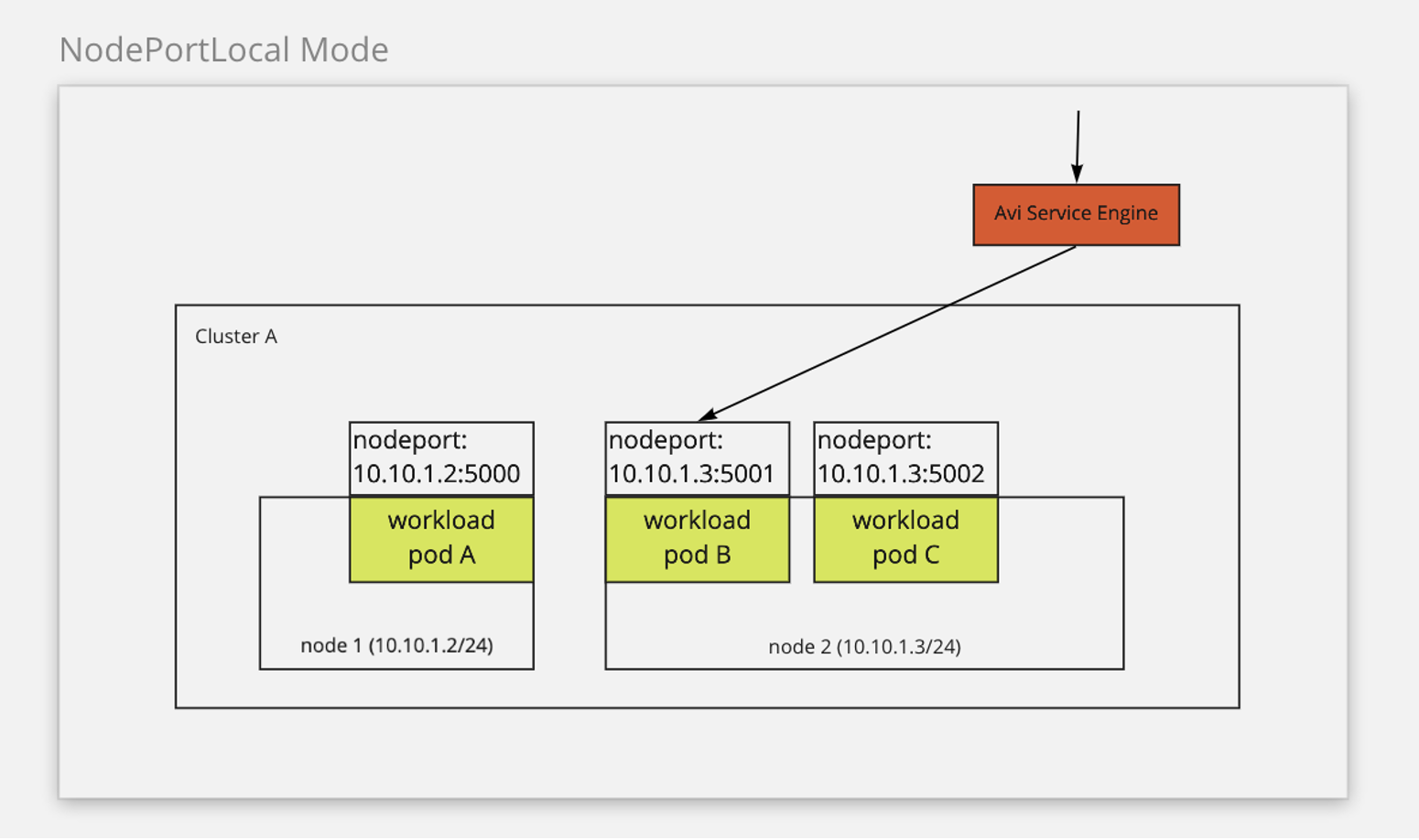Screen dimensions: 1419x840
Task: Select the Avi Service Engine box
Action: [x=1076, y=214]
